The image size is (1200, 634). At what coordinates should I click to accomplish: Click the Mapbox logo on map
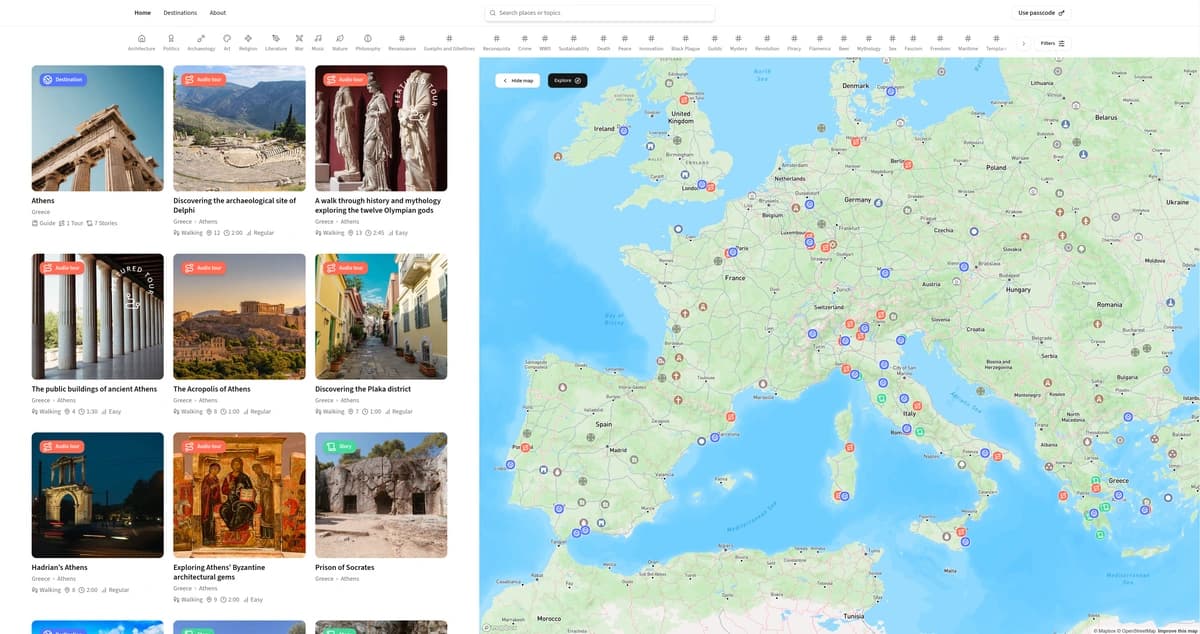click(x=499, y=628)
